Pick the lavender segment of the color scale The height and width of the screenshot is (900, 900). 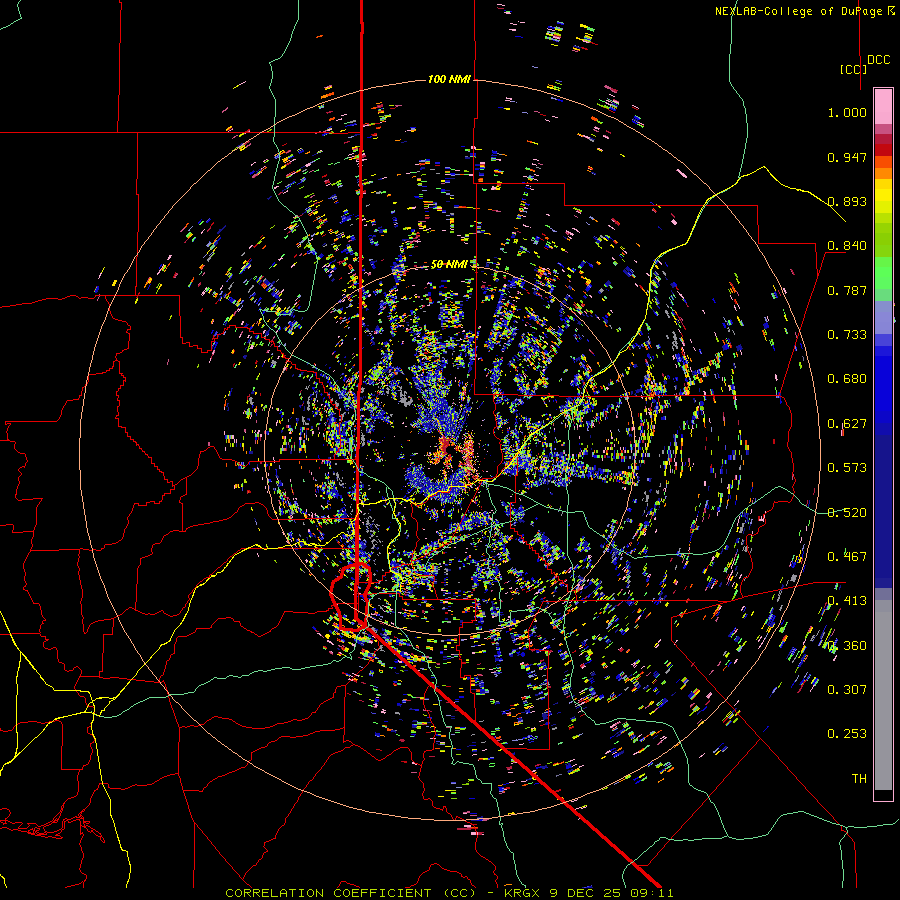coord(883,317)
